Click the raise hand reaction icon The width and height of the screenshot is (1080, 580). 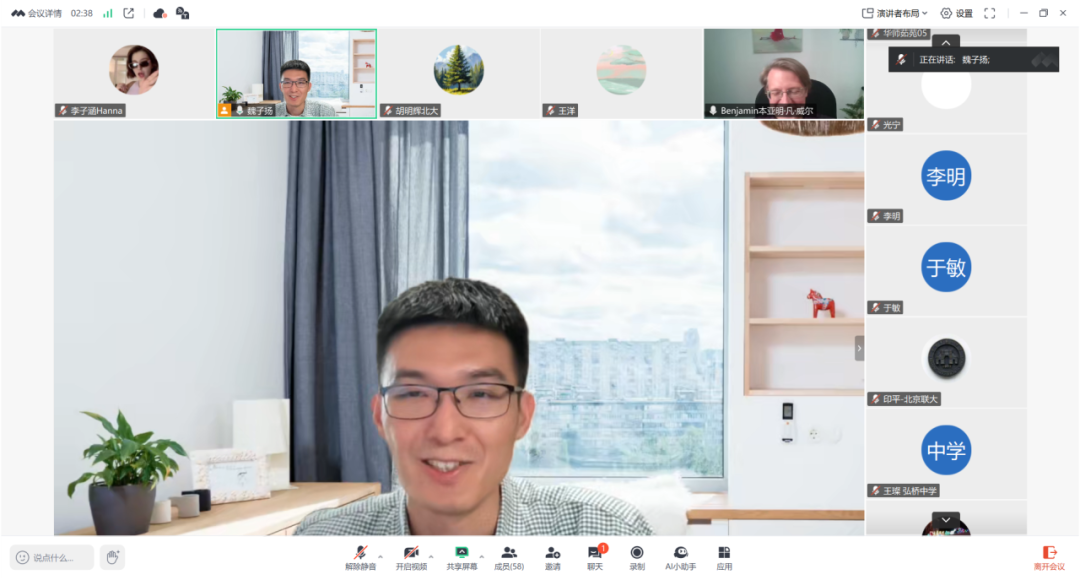113,557
